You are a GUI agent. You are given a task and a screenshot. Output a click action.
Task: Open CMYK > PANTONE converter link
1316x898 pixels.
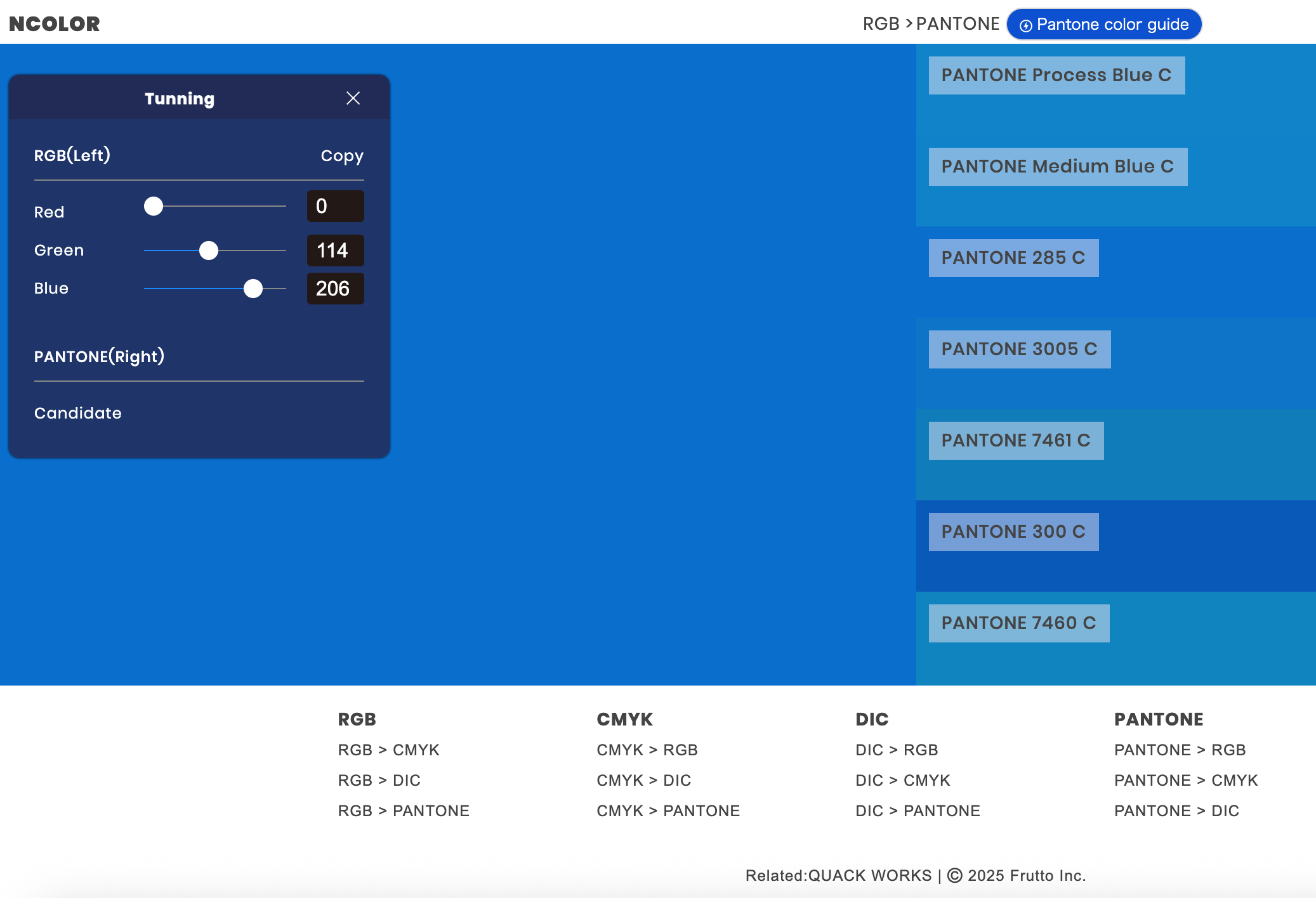click(668, 810)
